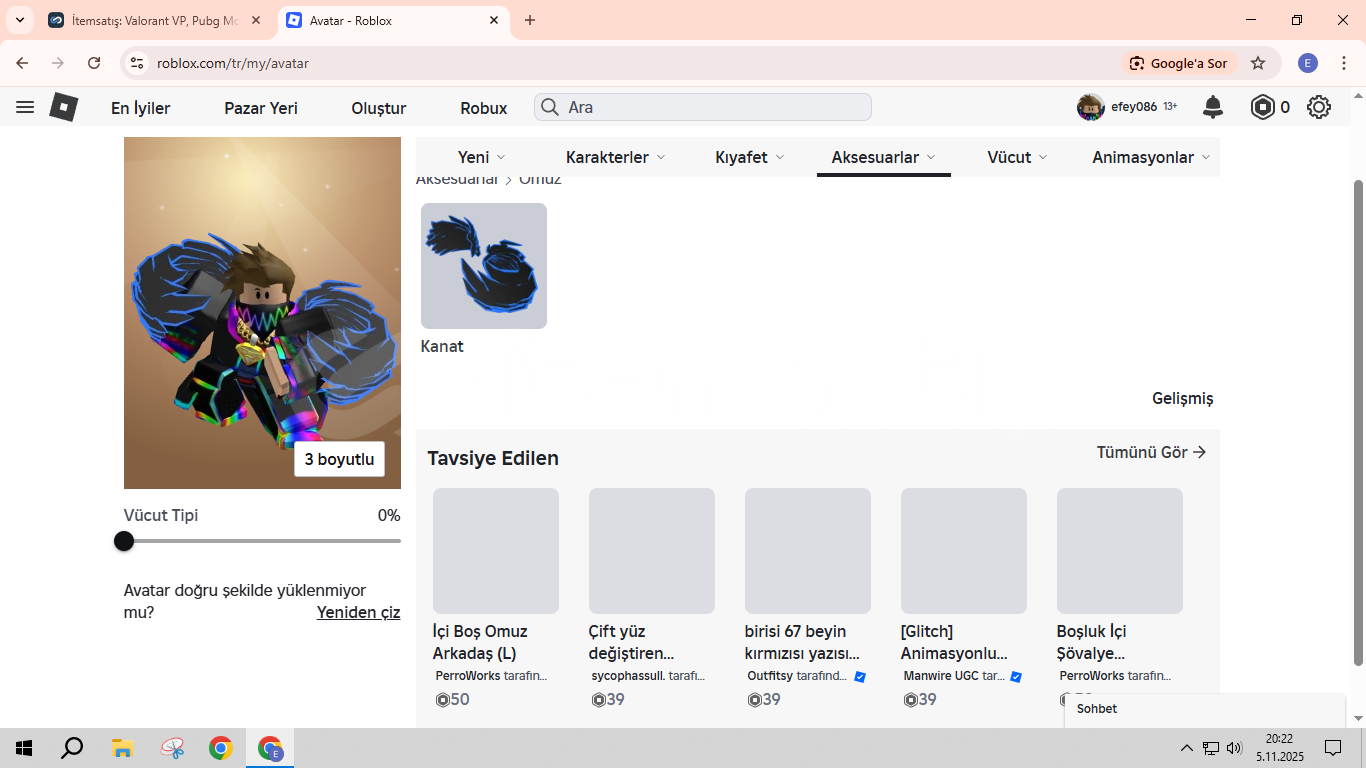Toggle the 3 boyutlu avatar view
The image size is (1366, 768).
click(339, 459)
